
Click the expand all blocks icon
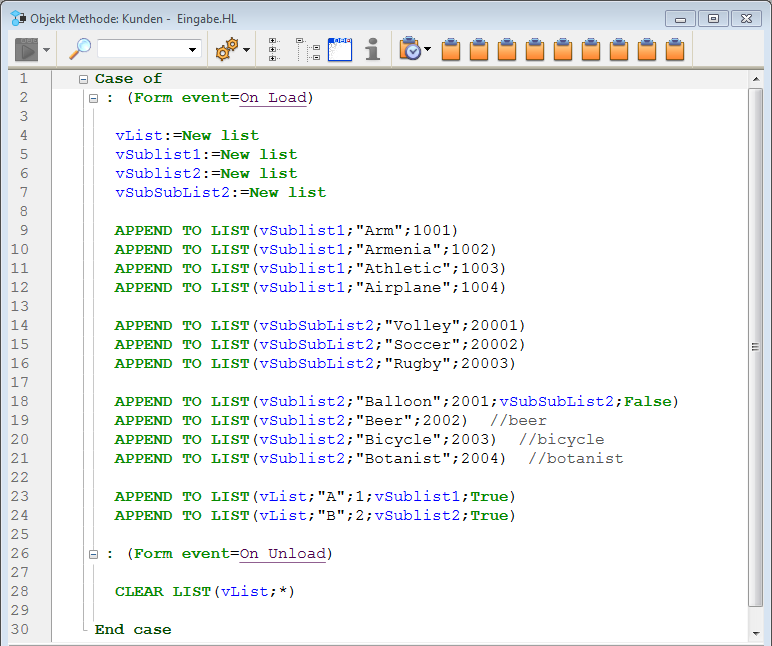(274, 49)
